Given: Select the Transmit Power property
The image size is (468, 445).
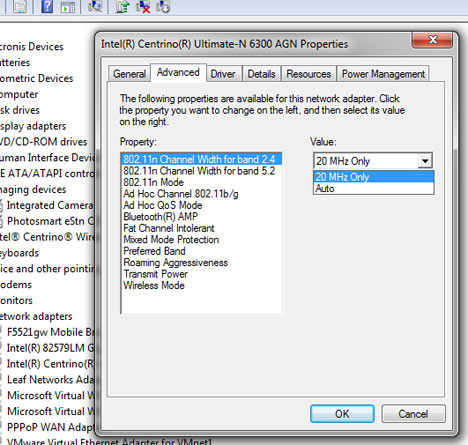Looking at the screenshot, I should pos(155,274).
